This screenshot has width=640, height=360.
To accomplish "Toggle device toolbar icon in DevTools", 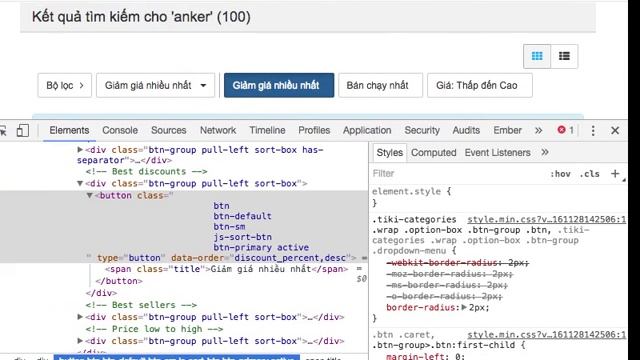I will (x=22, y=131).
